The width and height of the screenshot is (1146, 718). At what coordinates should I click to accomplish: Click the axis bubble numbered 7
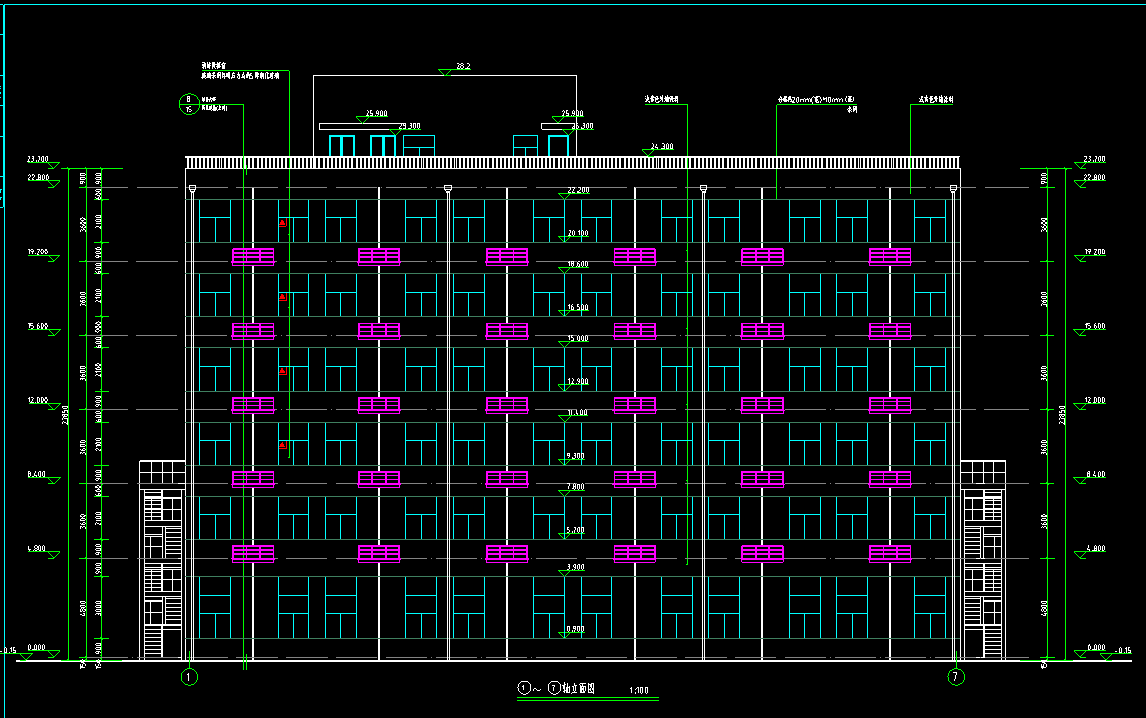(x=957, y=677)
